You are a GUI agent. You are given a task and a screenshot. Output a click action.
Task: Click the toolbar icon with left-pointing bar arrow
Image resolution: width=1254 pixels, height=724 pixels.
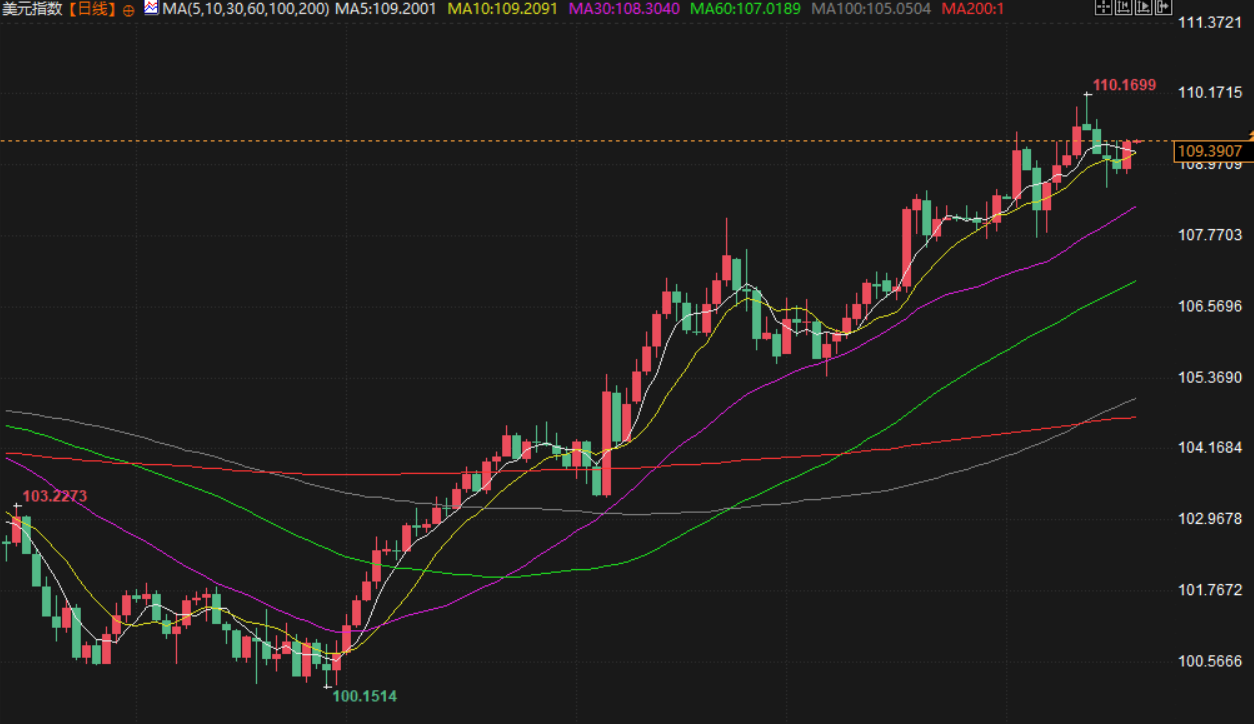click(x=1123, y=6)
